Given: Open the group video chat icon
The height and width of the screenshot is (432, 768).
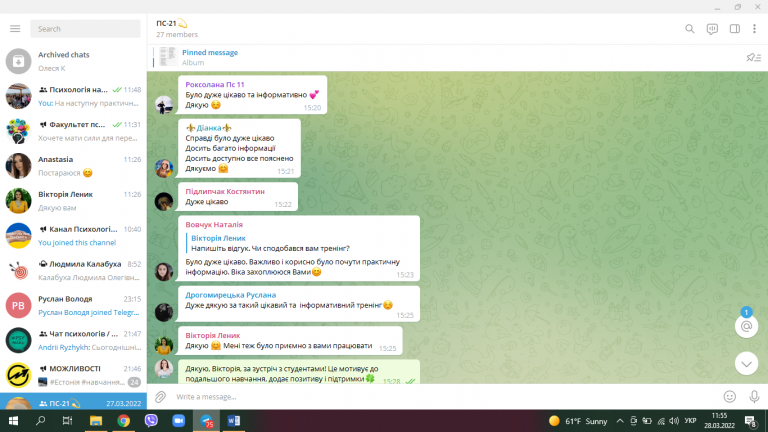Looking at the screenshot, I should tap(712, 29).
